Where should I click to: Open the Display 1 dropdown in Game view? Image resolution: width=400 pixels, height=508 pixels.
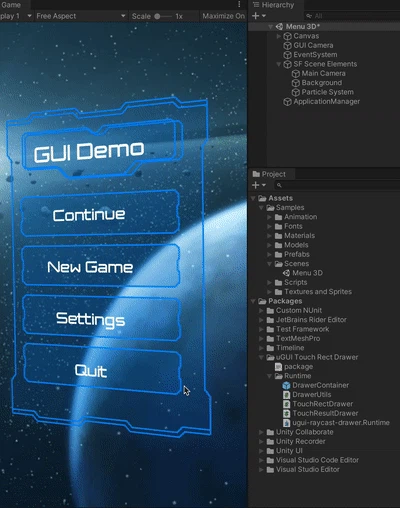(x=16, y=16)
